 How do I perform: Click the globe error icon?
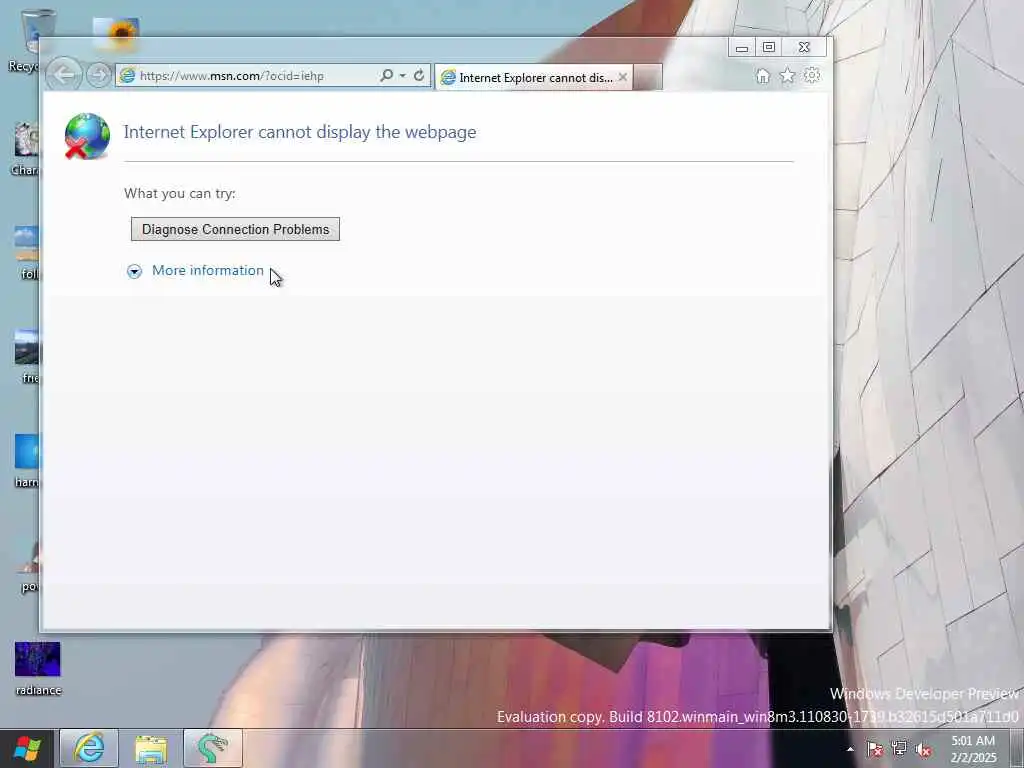pyautogui.click(x=87, y=136)
